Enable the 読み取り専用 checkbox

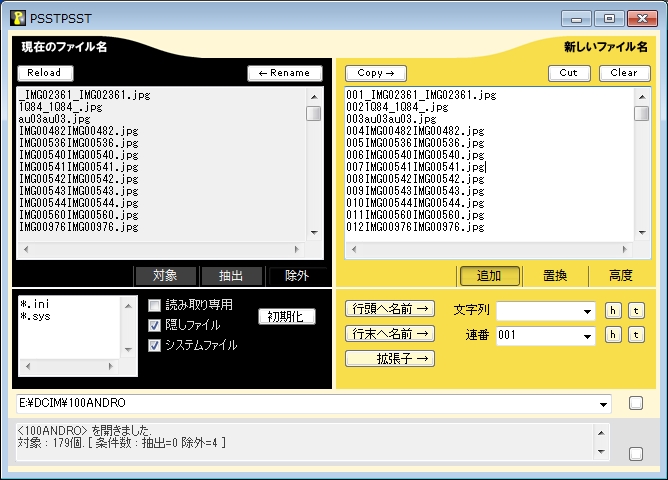[154, 305]
